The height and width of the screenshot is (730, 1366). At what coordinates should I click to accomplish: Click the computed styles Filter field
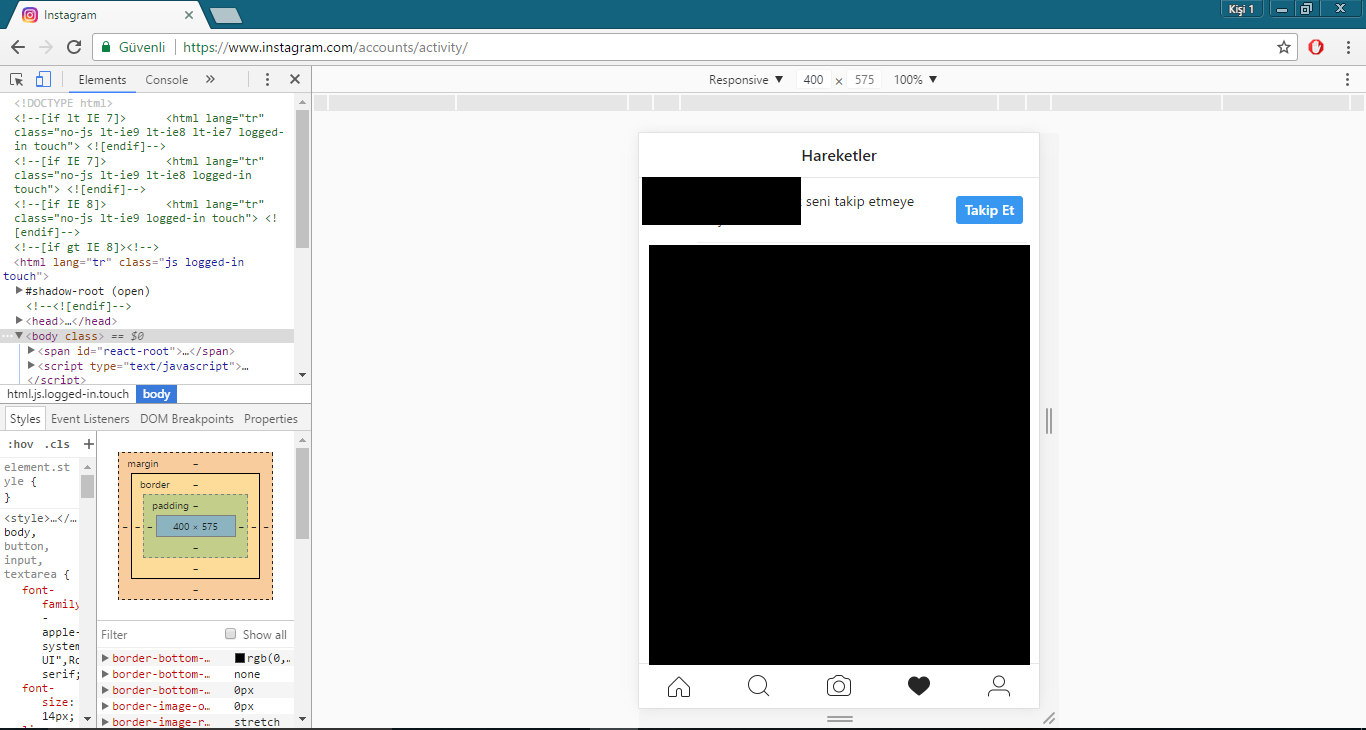tap(160, 634)
